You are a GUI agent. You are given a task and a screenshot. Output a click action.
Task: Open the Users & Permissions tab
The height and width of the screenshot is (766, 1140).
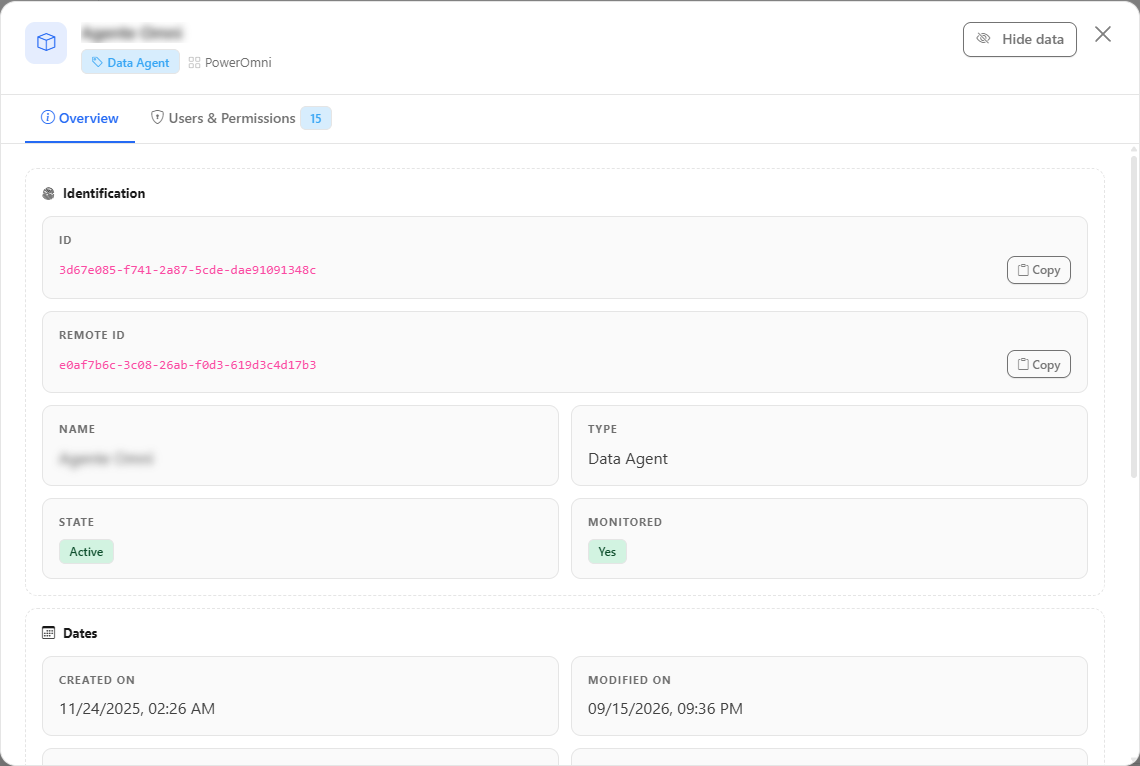point(240,118)
